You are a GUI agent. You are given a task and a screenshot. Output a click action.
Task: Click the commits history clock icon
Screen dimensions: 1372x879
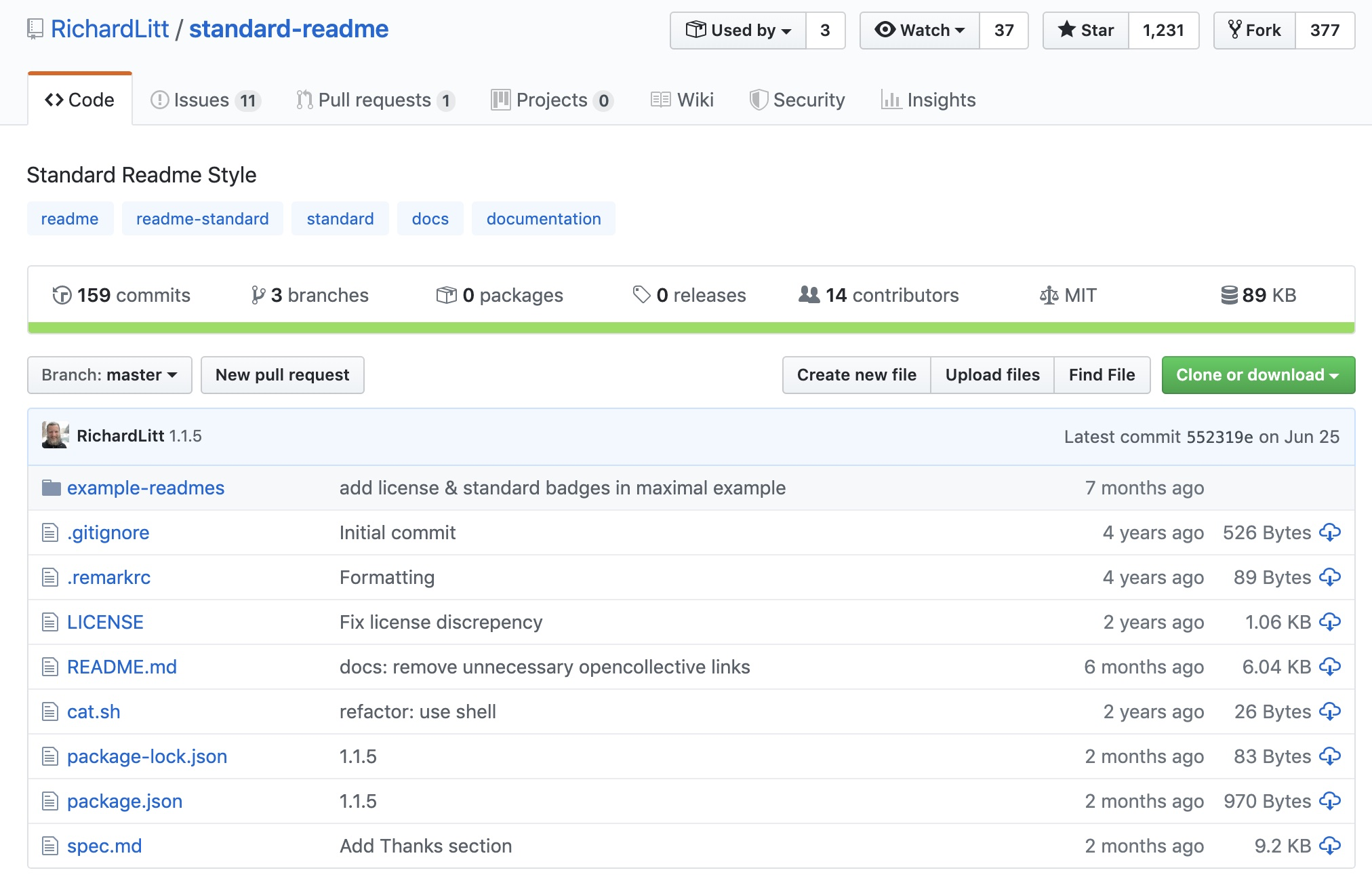[x=62, y=295]
